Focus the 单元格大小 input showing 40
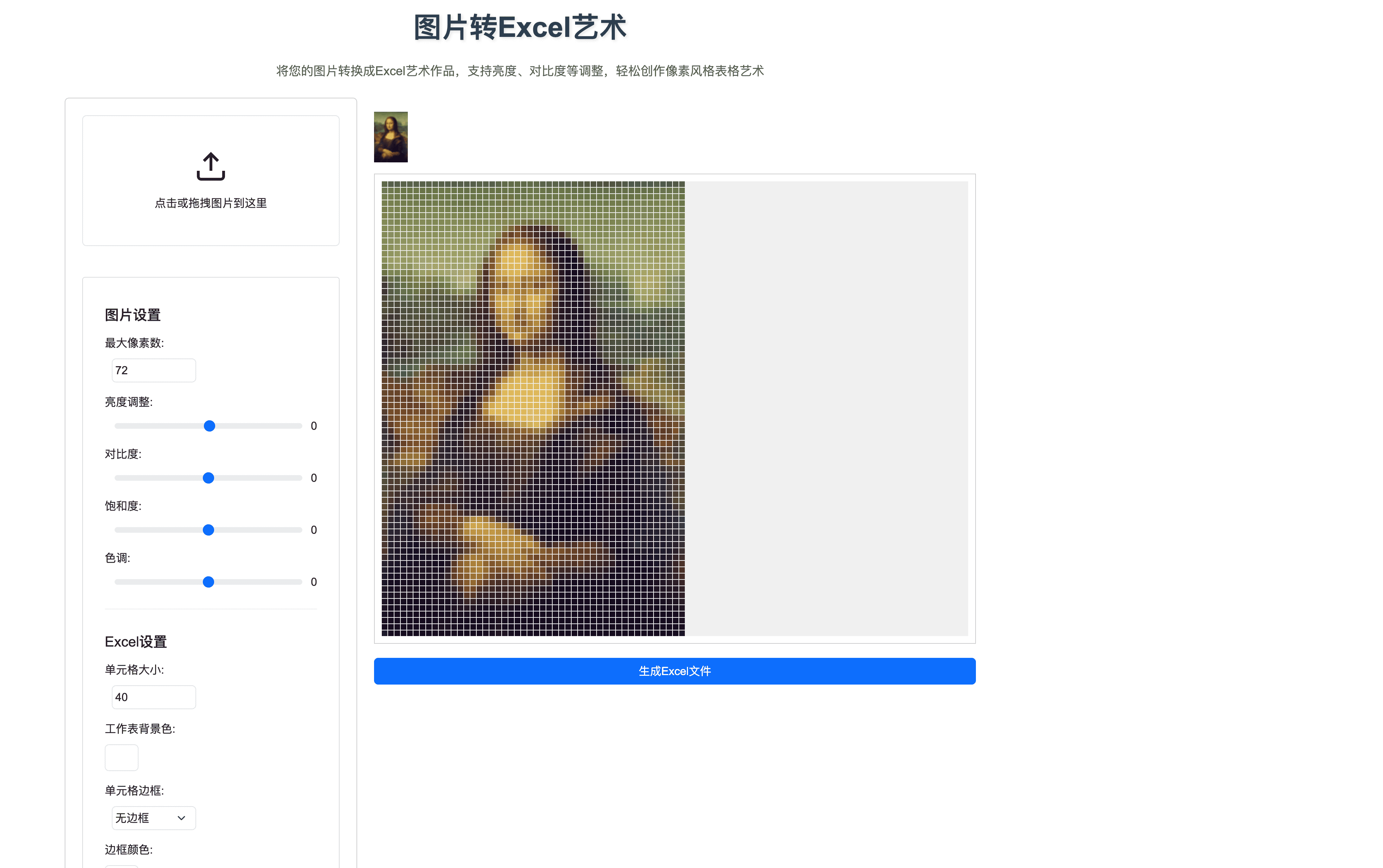 point(153,697)
